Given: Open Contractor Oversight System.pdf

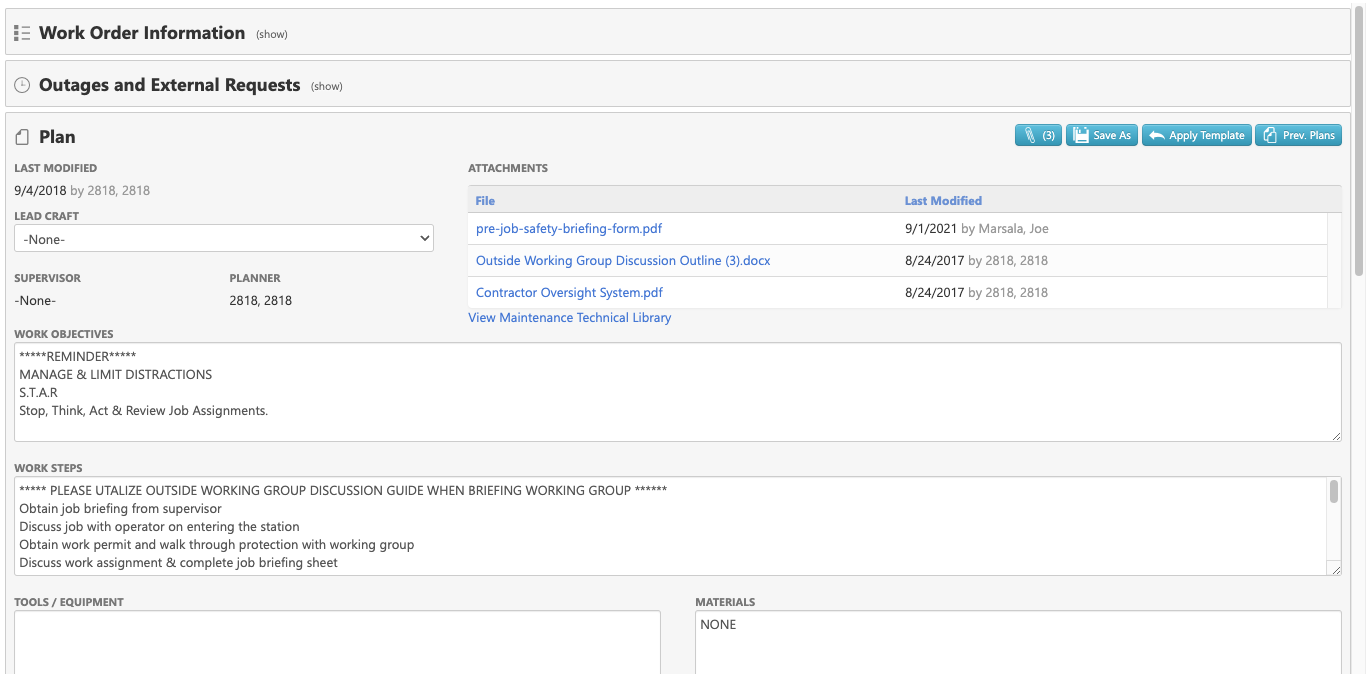Looking at the screenshot, I should [569, 293].
